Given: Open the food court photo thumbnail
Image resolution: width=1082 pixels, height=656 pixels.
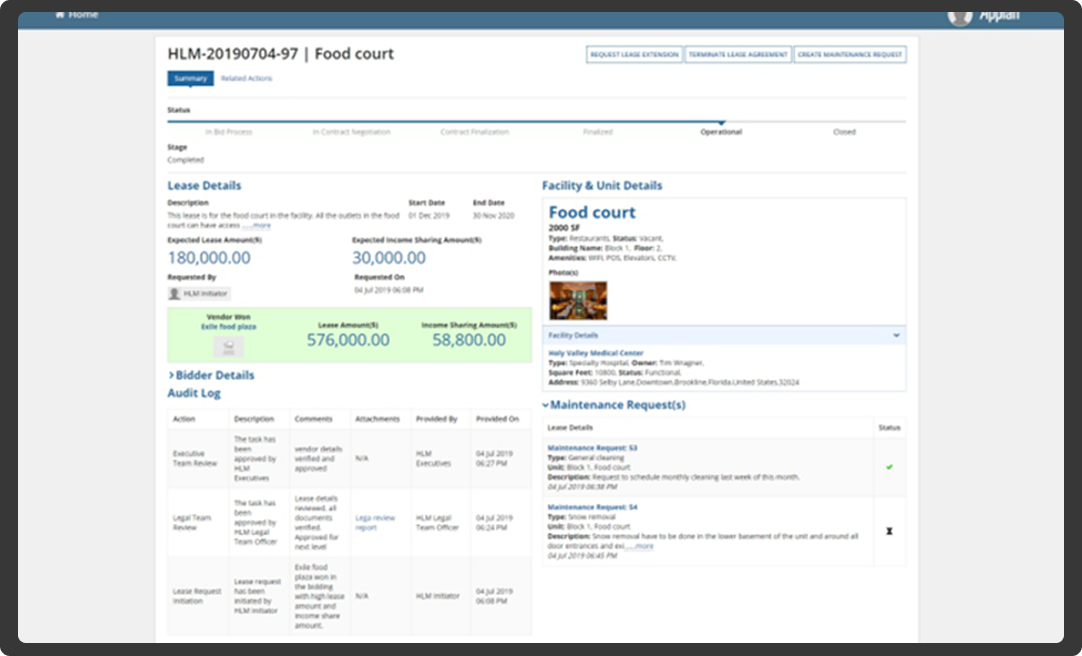Looking at the screenshot, I should point(580,298).
